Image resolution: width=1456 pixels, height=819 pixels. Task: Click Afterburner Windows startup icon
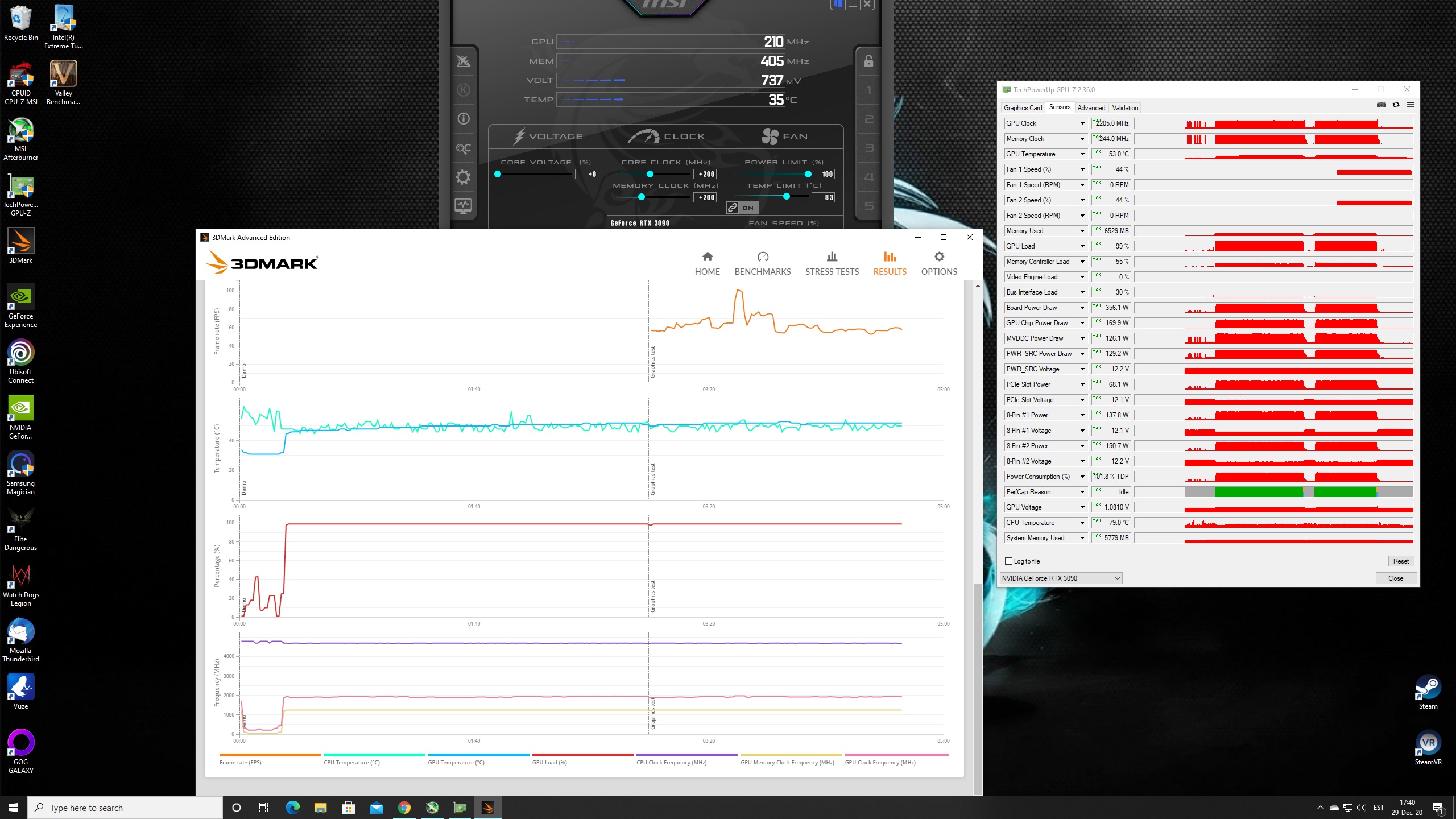[x=838, y=4]
